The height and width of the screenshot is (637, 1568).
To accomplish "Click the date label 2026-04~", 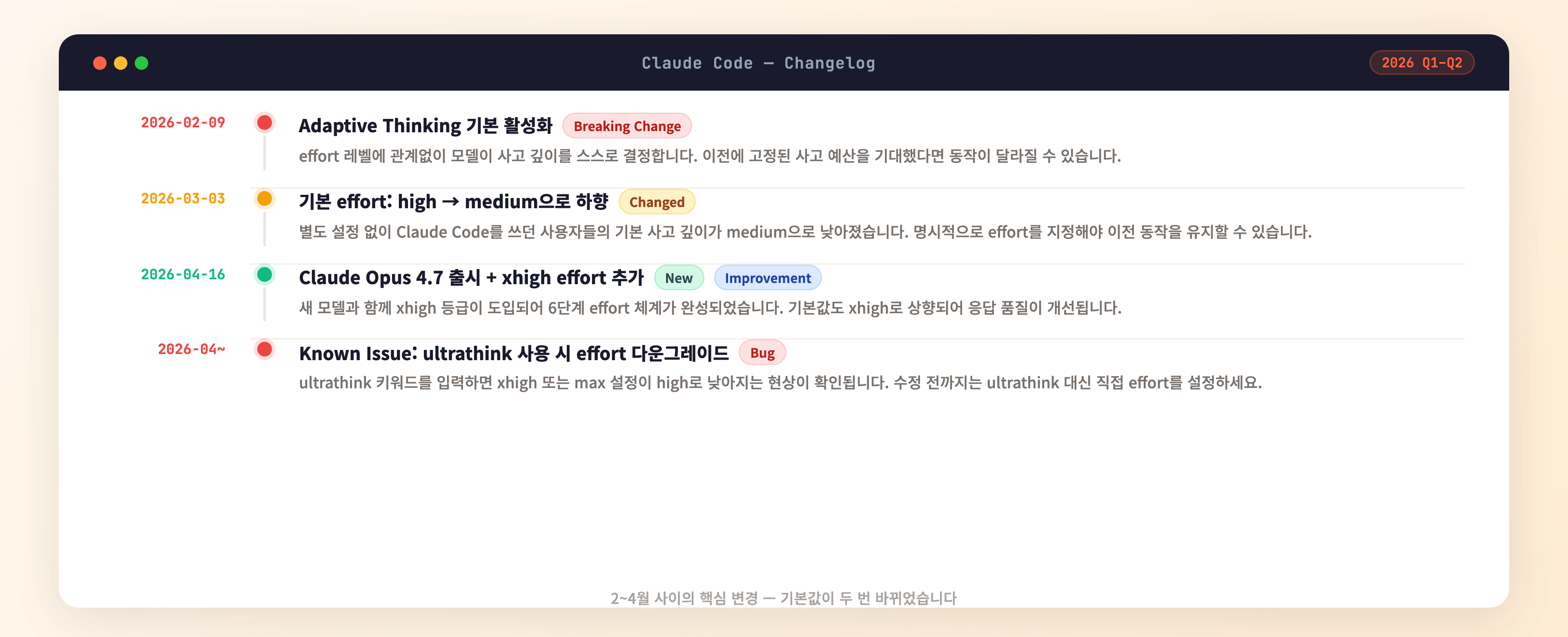I will pyautogui.click(x=191, y=350).
